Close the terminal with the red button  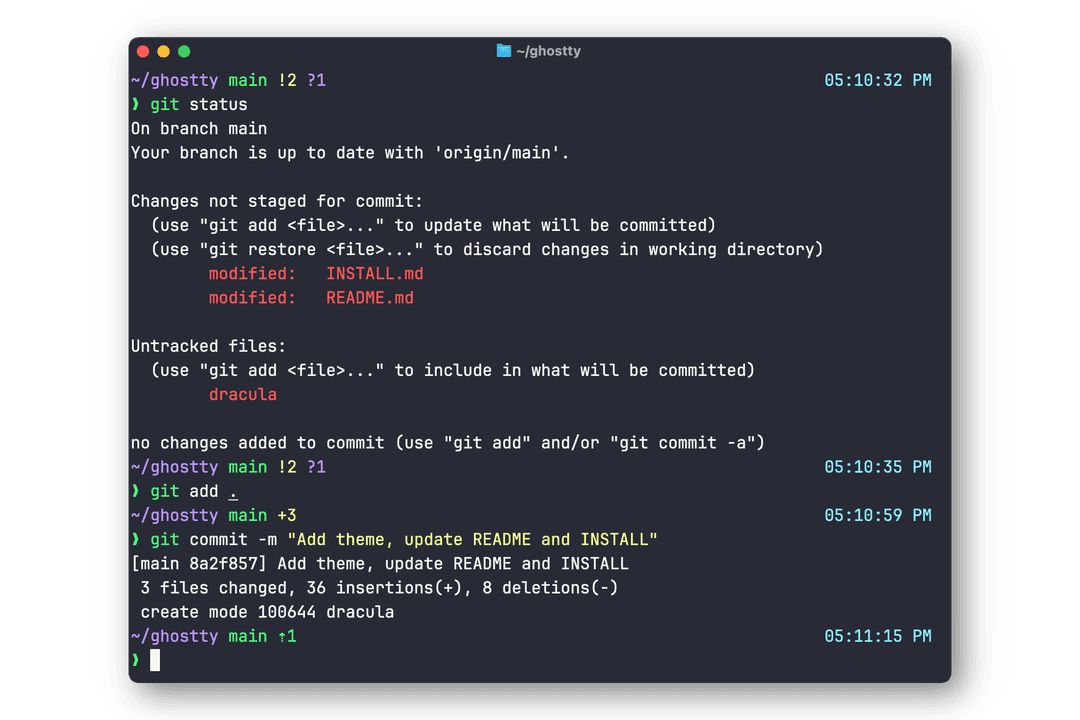point(143,51)
